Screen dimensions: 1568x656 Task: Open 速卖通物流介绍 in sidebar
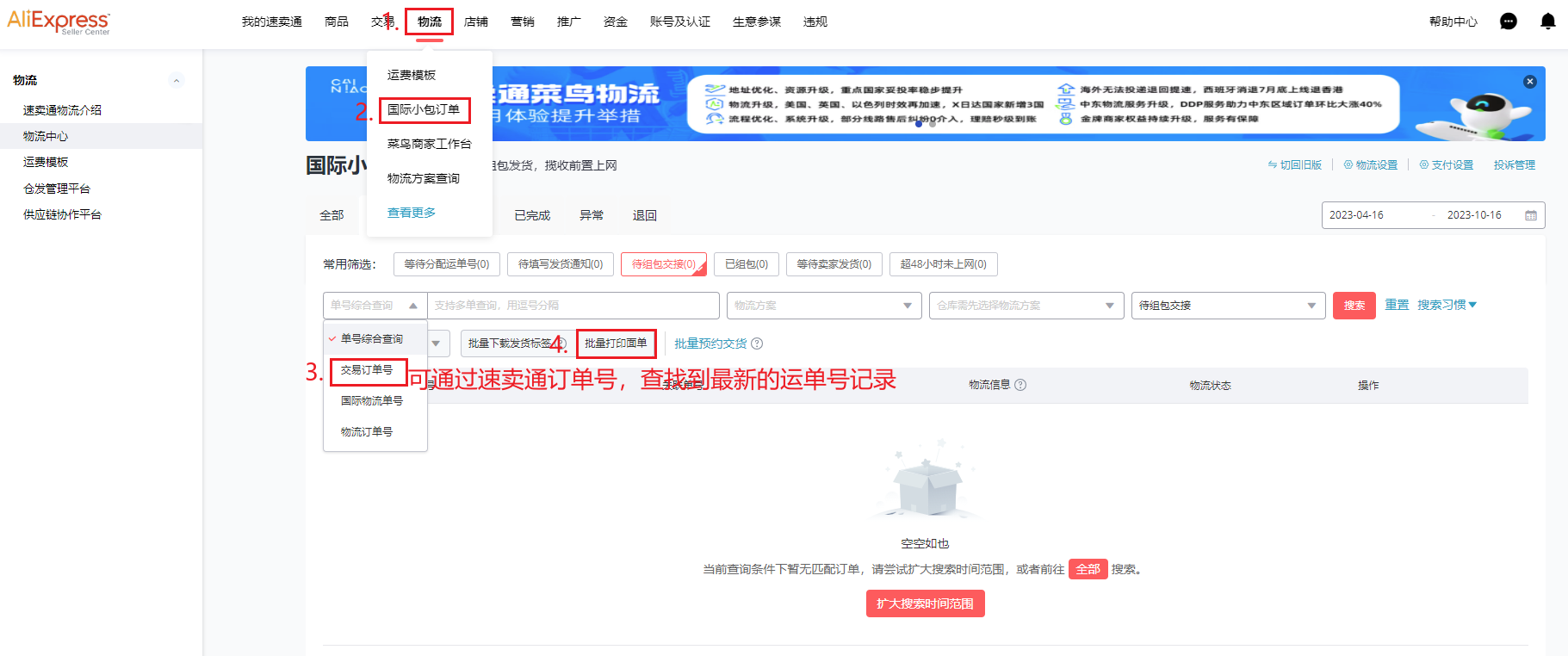click(x=62, y=110)
